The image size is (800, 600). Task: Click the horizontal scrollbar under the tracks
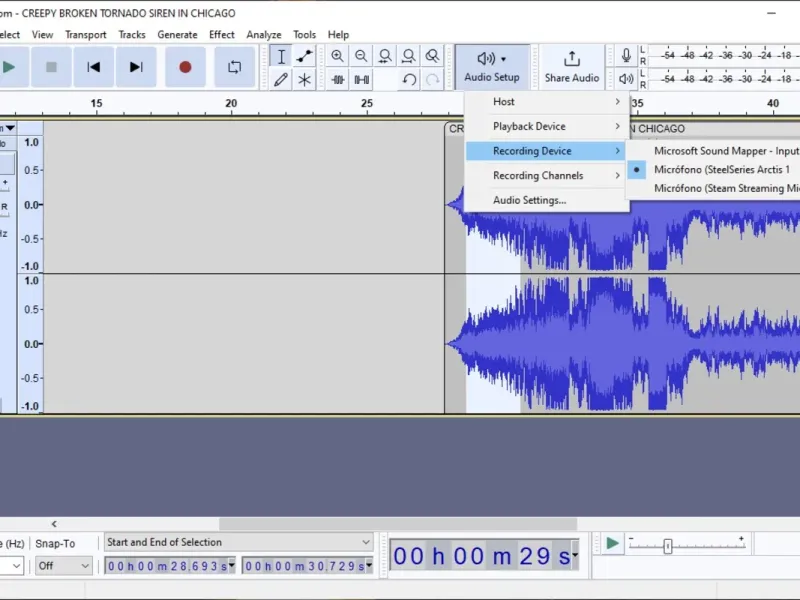click(398, 523)
